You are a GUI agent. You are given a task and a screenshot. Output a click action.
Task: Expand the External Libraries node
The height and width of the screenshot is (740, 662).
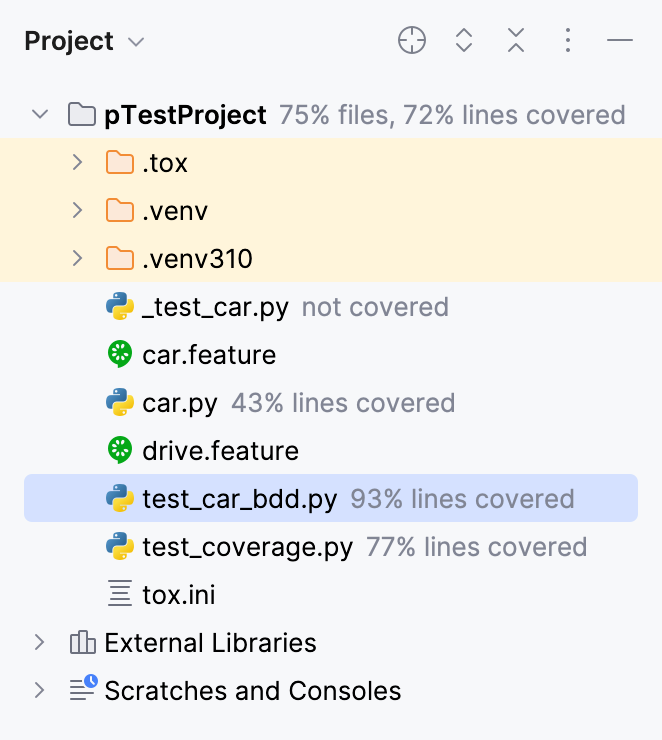(x=40, y=643)
